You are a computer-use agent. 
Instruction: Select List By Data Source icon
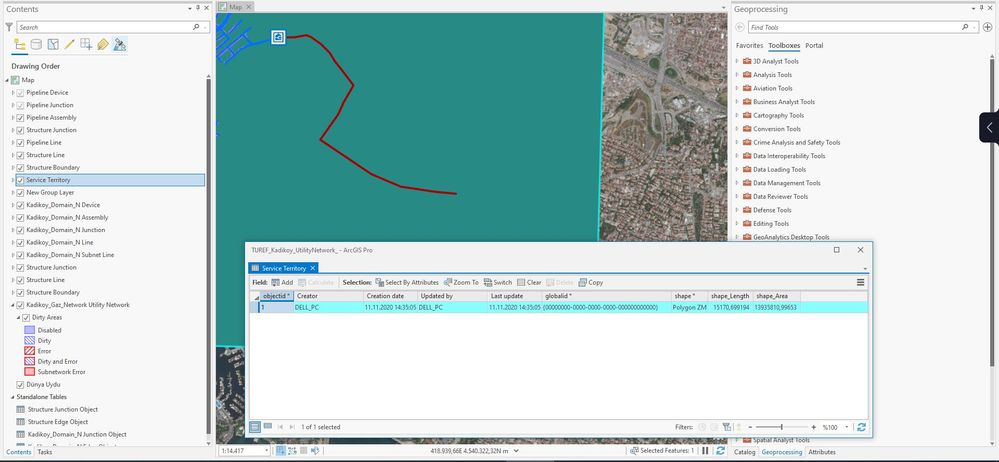click(36, 45)
